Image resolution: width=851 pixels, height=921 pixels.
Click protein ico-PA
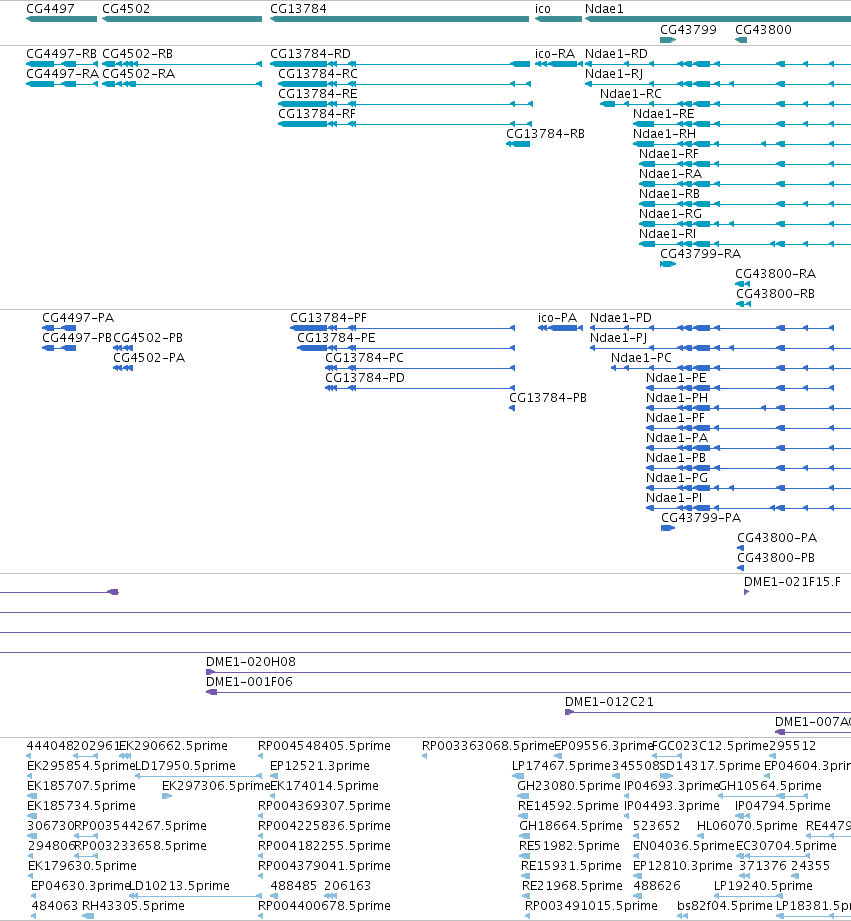557,318
